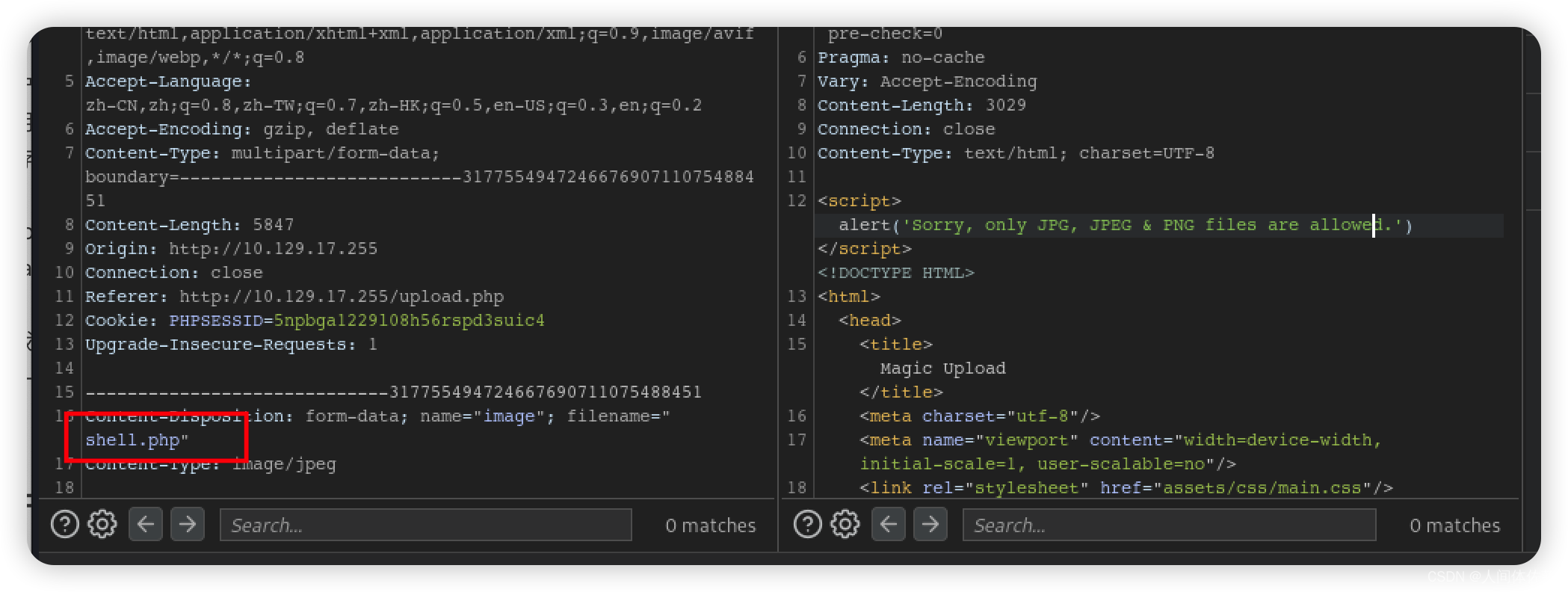Click the Magic Upload title text

(x=942, y=369)
